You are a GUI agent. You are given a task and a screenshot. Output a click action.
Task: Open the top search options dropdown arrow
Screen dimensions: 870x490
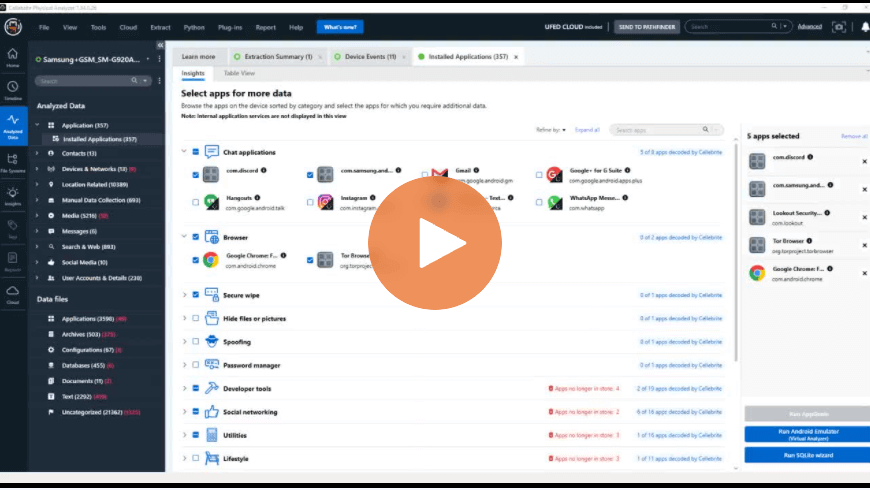click(x=785, y=26)
